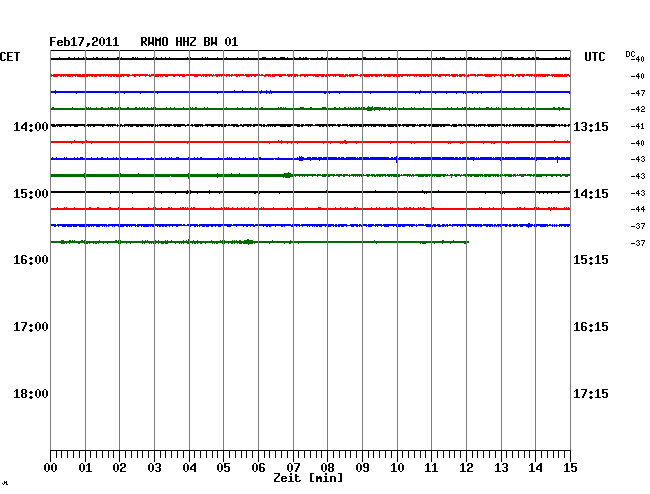Click the 14:15 UTC time label
The image size is (650, 494).
point(591,194)
